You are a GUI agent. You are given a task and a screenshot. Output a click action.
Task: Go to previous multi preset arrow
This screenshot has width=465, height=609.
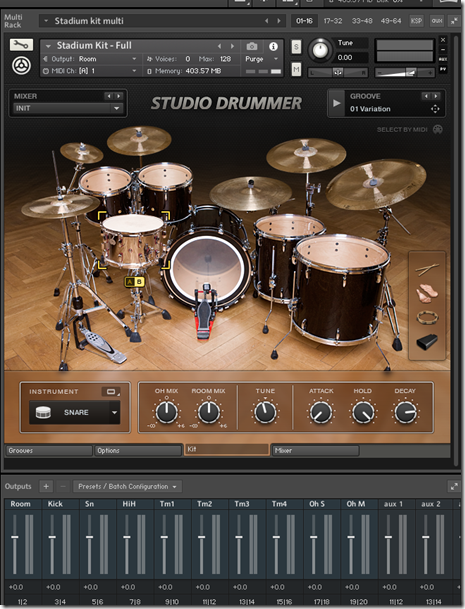coord(267,21)
